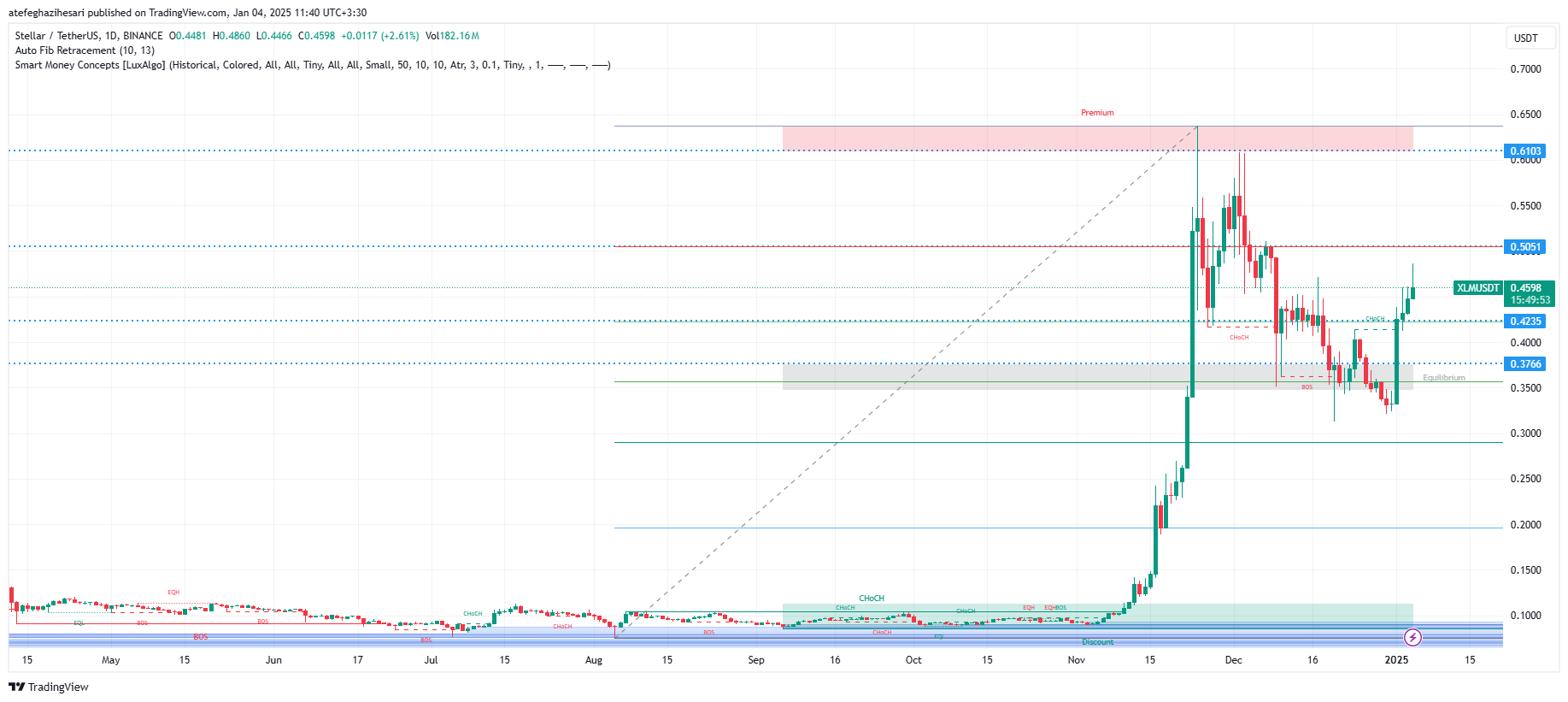Click the May label on the time axis
The height and width of the screenshot is (702, 1568).
point(111,660)
